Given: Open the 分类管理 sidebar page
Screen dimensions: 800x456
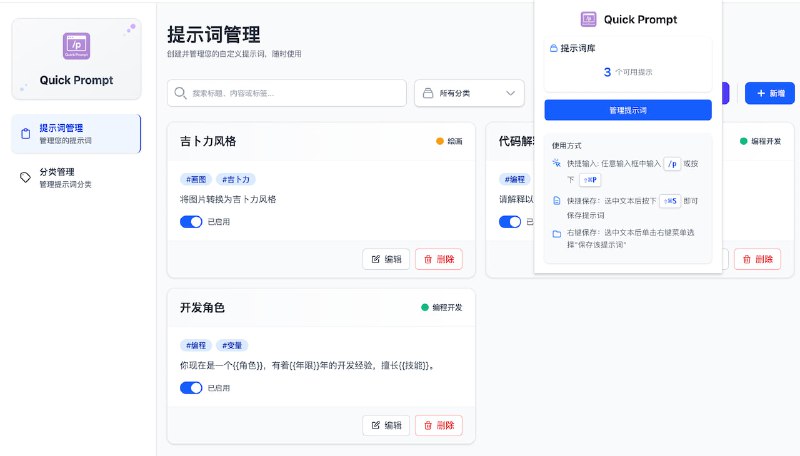Looking at the screenshot, I should tap(76, 177).
